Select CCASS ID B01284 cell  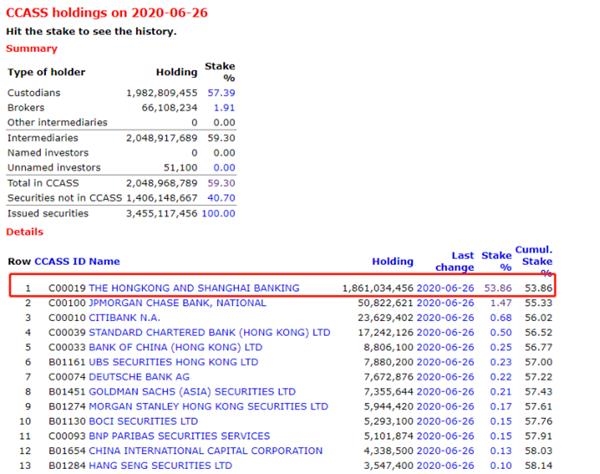[67, 466]
